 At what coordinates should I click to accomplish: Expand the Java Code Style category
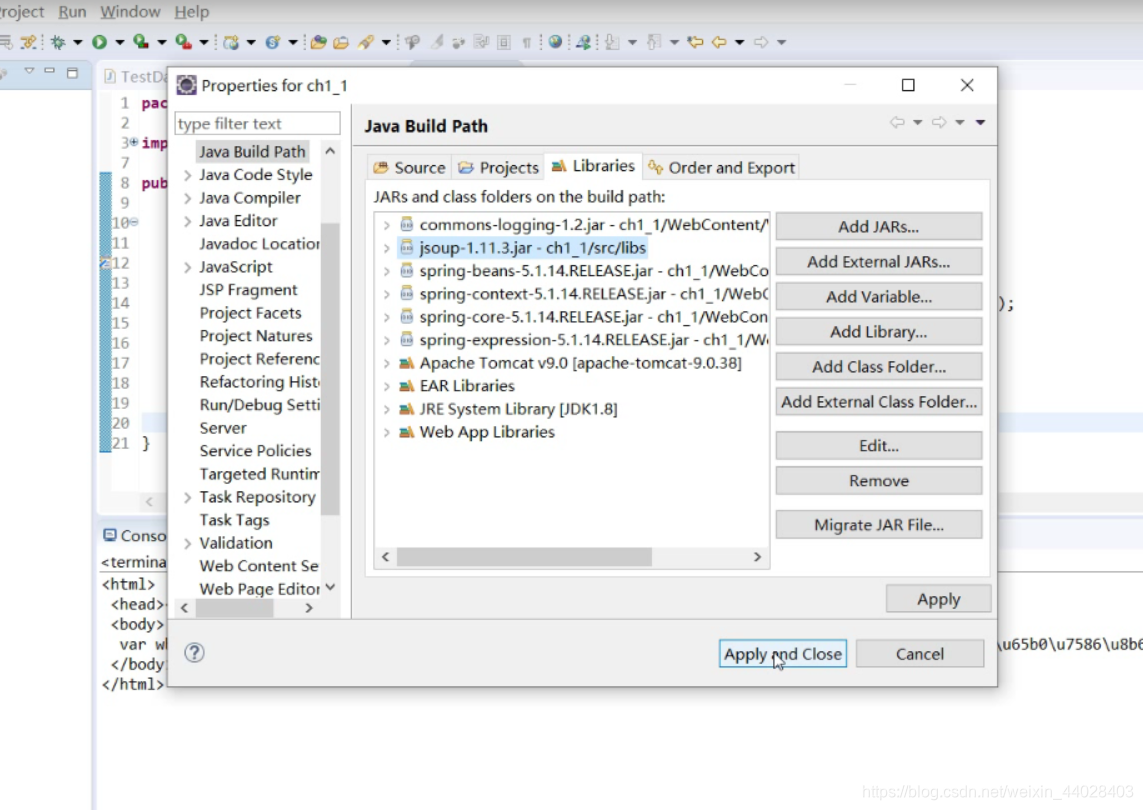pos(187,175)
